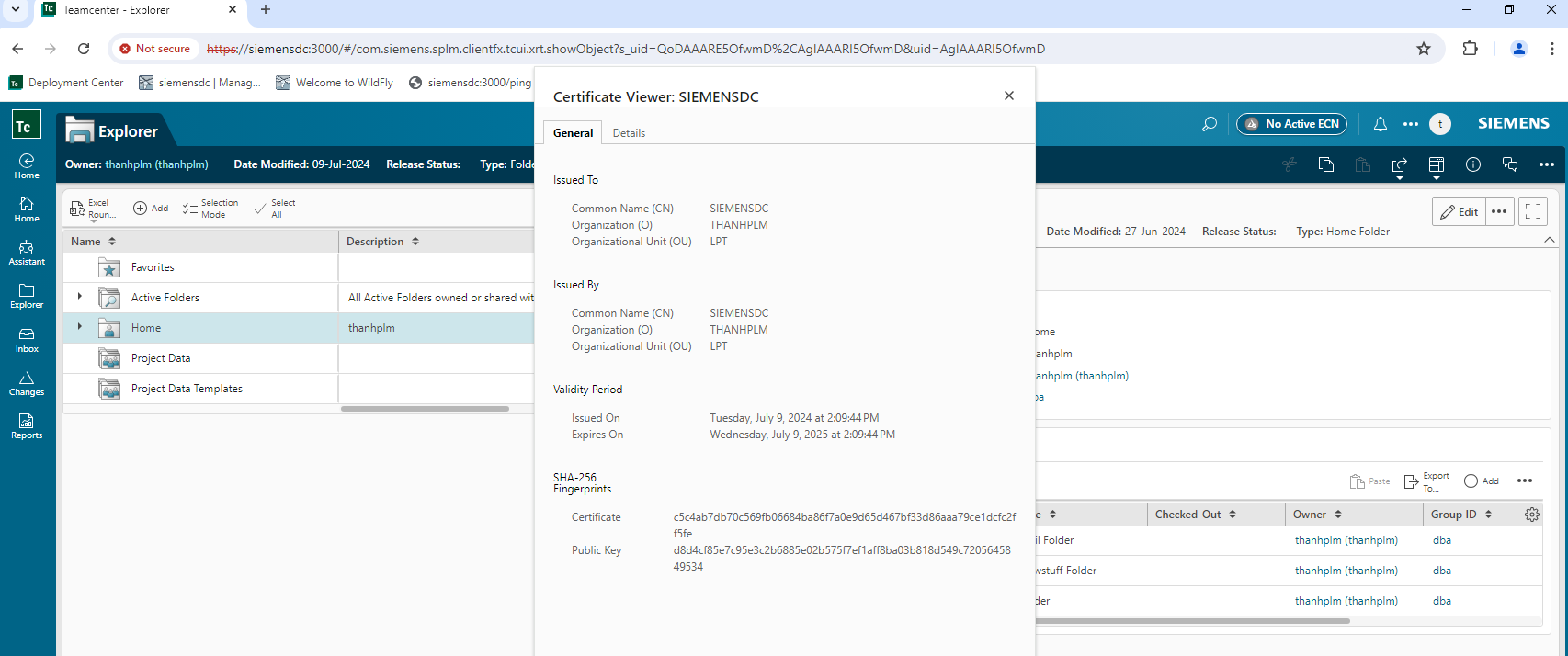Sort by the Owner column
This screenshot has width=1568, height=656.
tap(1338, 515)
